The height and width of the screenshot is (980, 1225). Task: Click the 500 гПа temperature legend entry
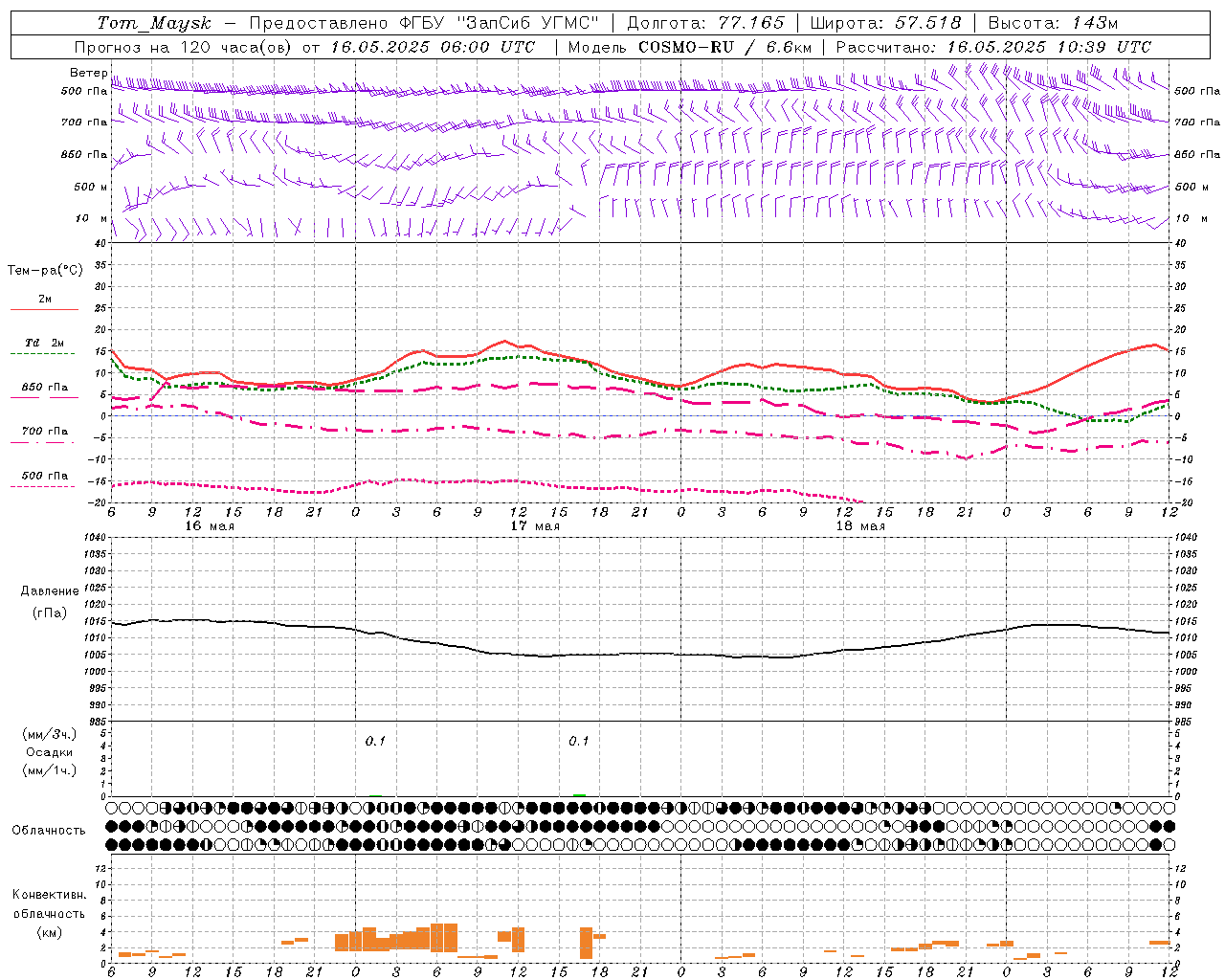[x=45, y=475]
